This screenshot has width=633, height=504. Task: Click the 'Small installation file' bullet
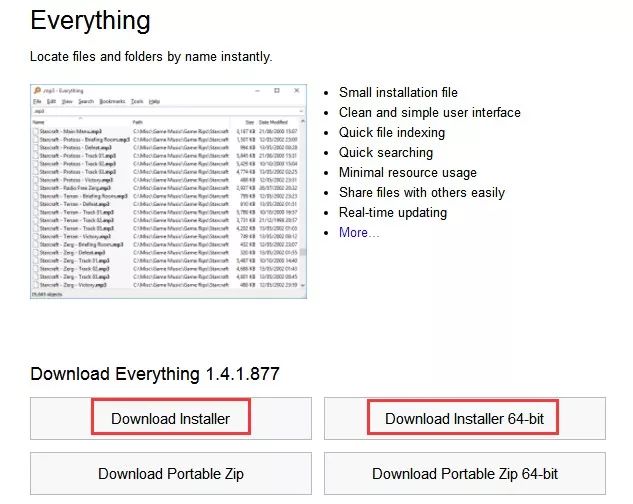tap(398, 92)
